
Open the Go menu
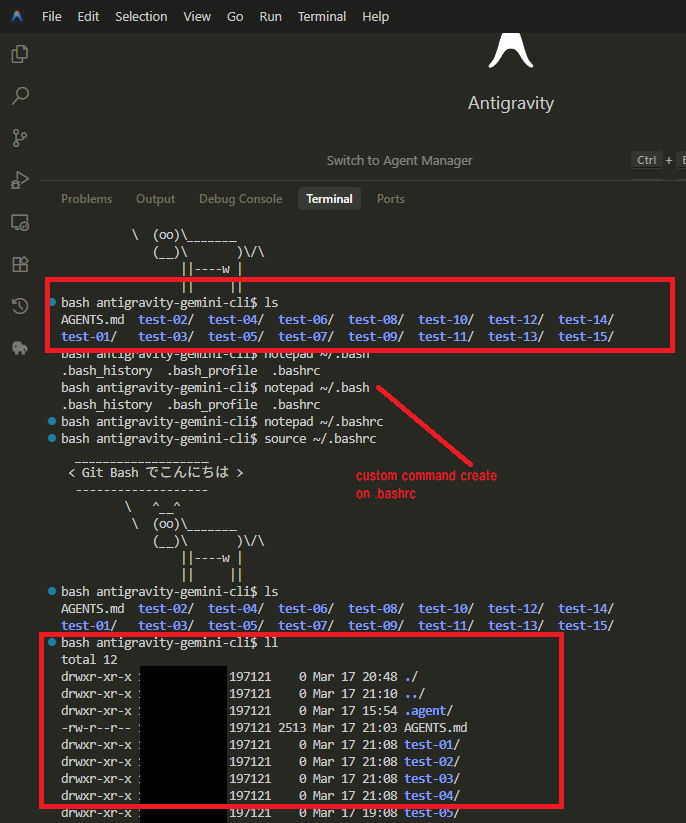tap(235, 17)
